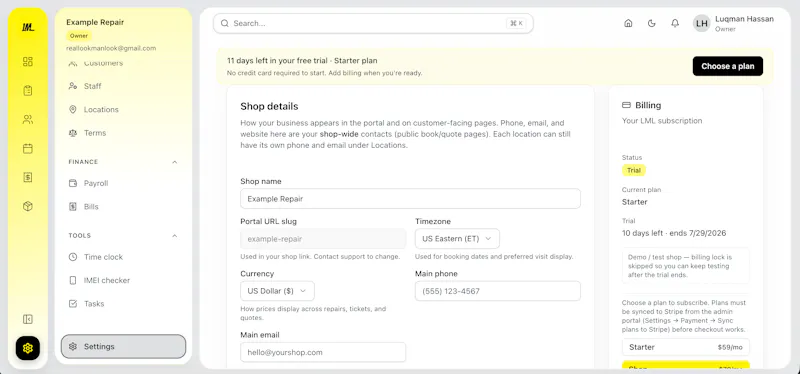Open the people icon in left rail
This screenshot has width=800, height=374.
(x=28, y=120)
